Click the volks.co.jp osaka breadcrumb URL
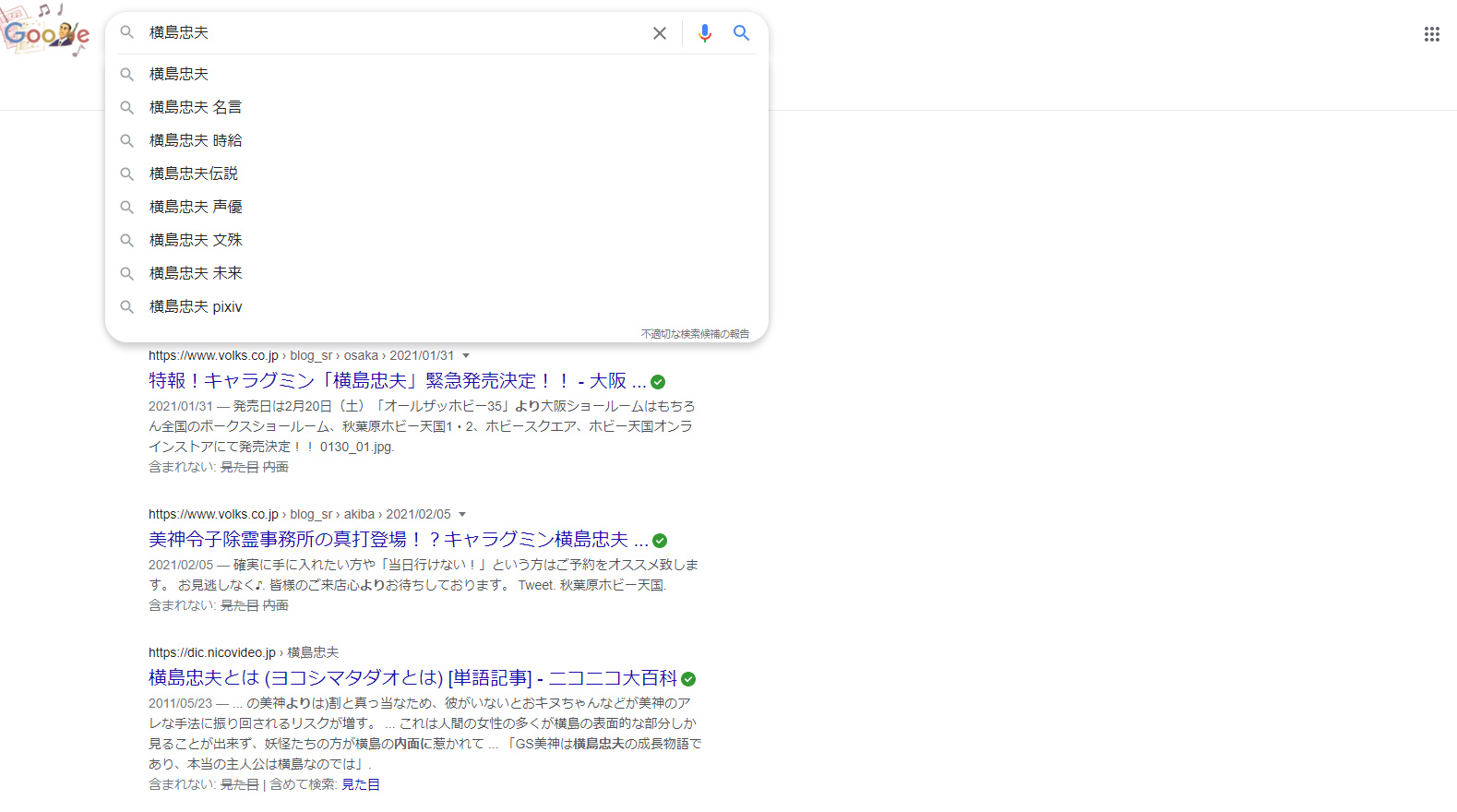 (301, 355)
